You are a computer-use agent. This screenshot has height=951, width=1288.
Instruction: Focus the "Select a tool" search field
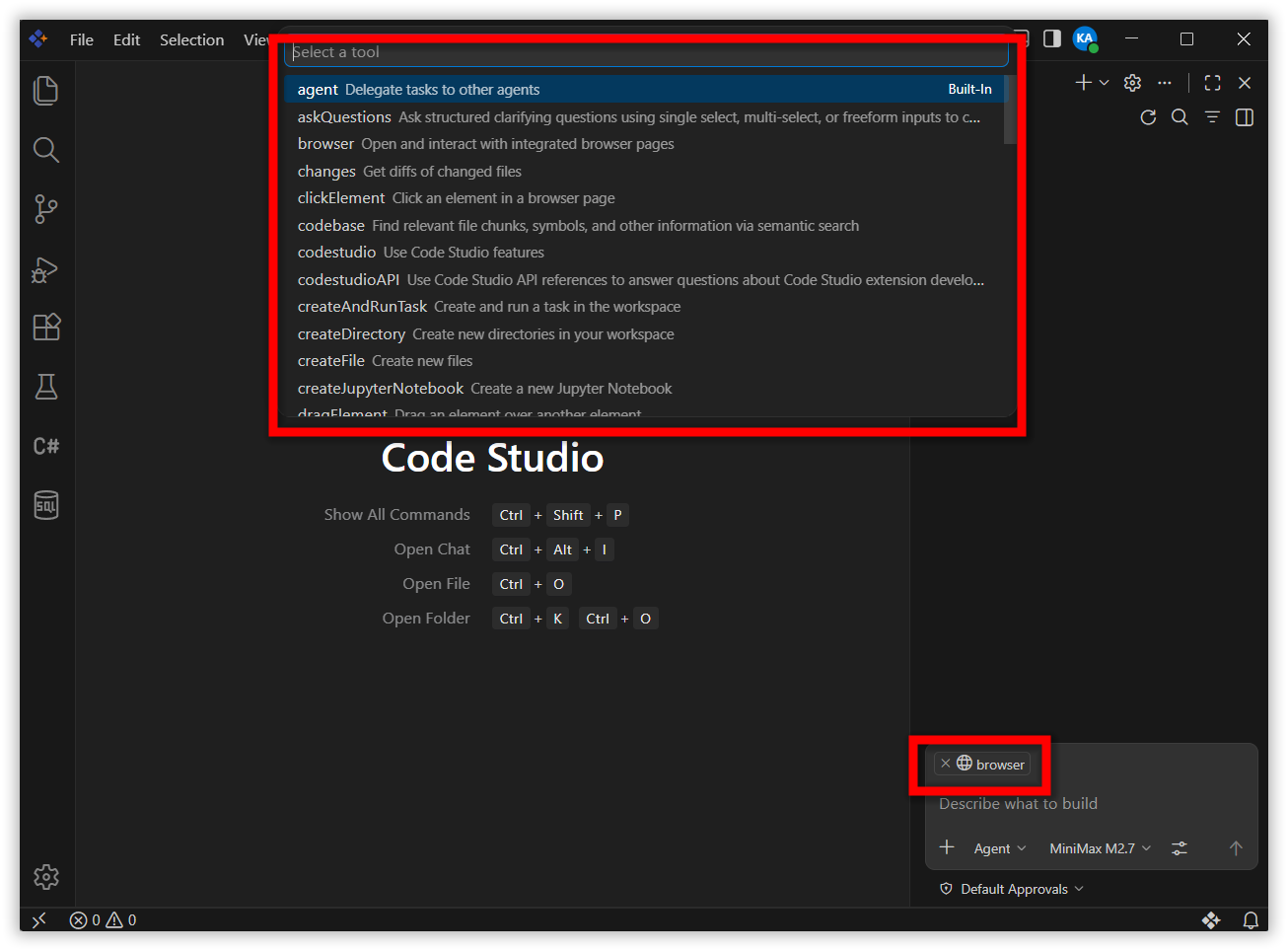tap(646, 52)
